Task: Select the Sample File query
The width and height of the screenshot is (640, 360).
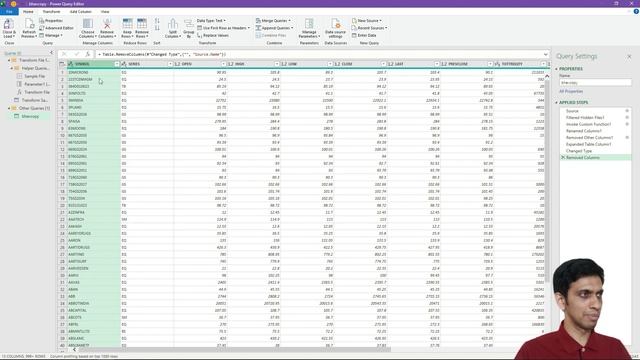Action: click(x=34, y=76)
